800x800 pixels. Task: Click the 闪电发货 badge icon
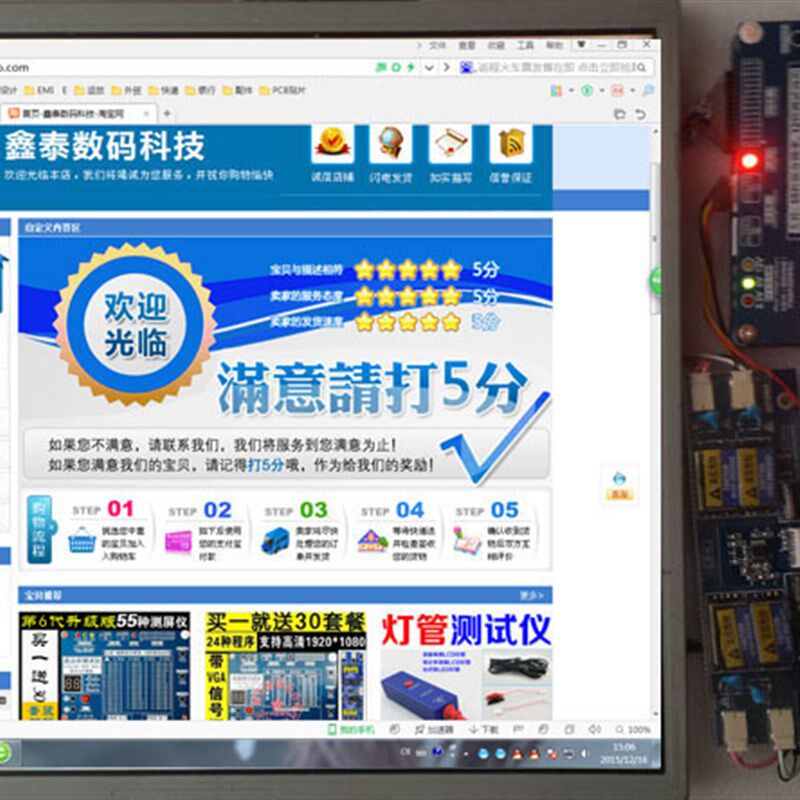pos(390,142)
